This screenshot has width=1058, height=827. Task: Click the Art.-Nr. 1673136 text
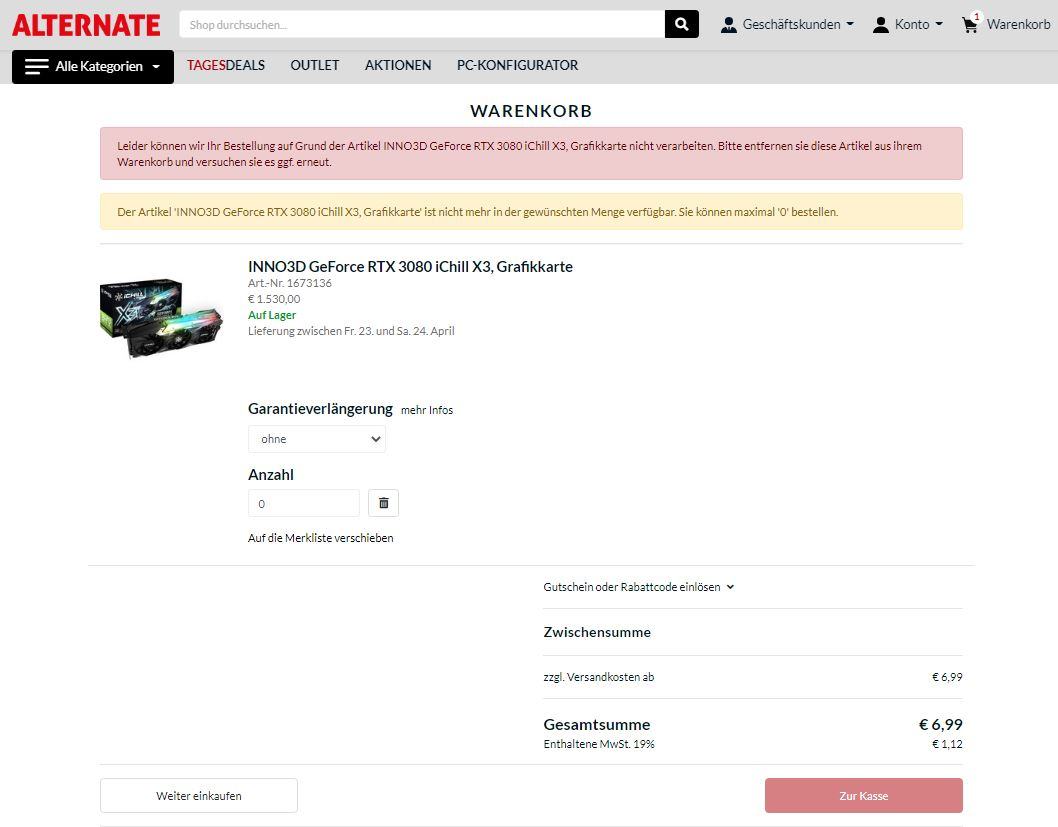pos(290,283)
